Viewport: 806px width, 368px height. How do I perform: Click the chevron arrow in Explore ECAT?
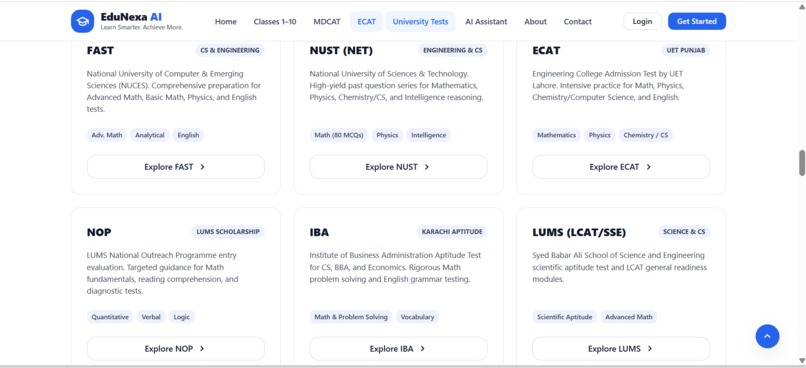tap(649, 167)
